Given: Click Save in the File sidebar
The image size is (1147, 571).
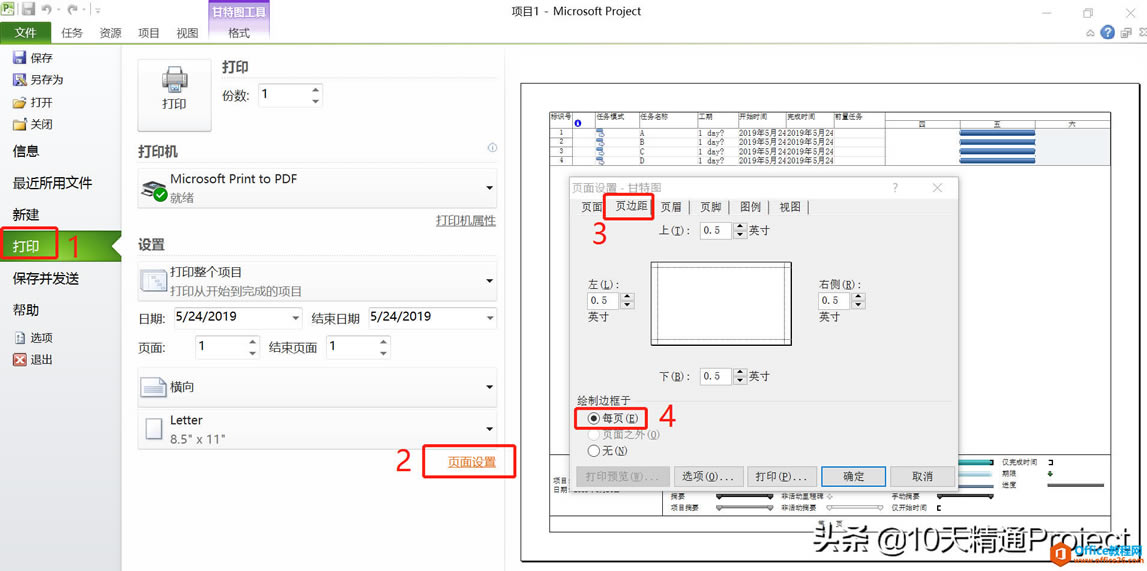Looking at the screenshot, I should 33,58.
